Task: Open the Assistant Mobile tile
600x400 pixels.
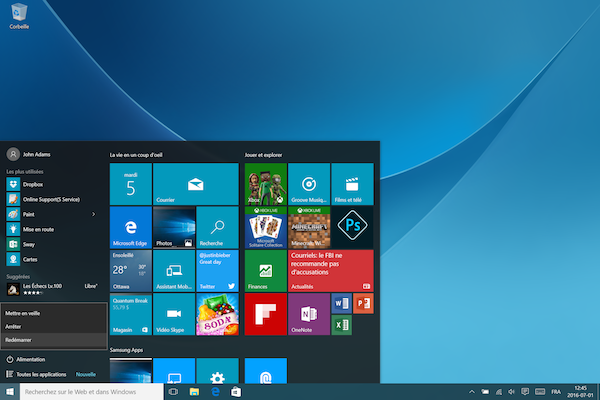Action: (174, 271)
